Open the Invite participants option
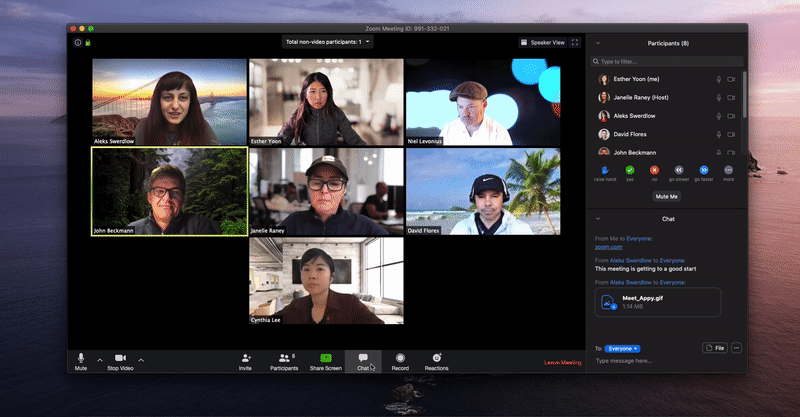 [x=245, y=361]
